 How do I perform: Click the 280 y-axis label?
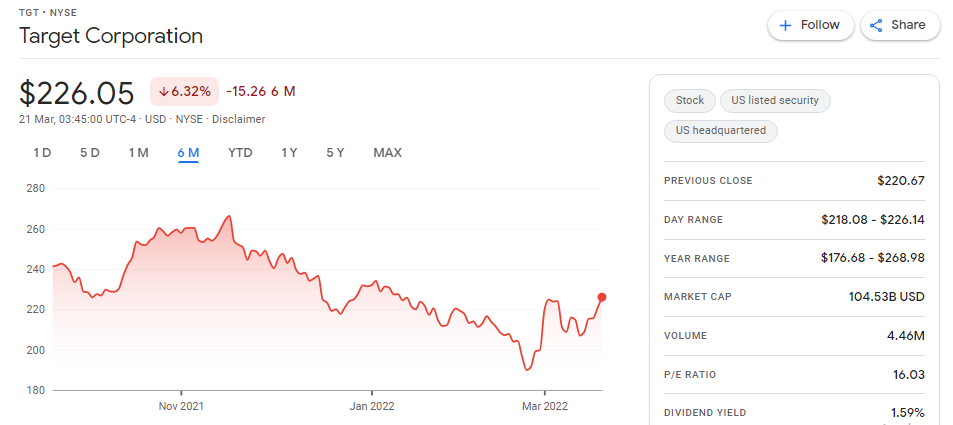(36, 188)
